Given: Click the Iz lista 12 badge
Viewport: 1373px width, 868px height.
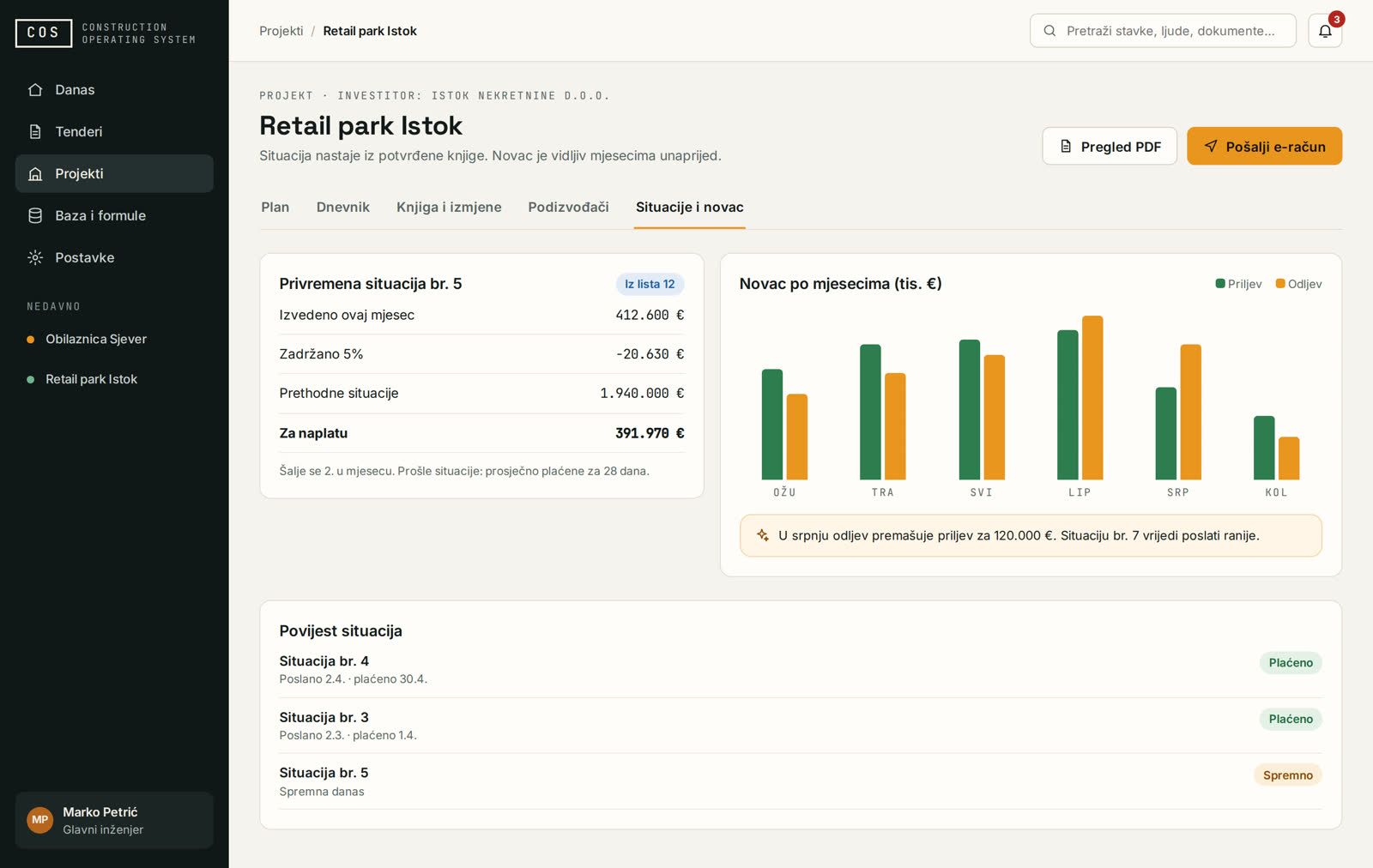Looking at the screenshot, I should click(650, 284).
